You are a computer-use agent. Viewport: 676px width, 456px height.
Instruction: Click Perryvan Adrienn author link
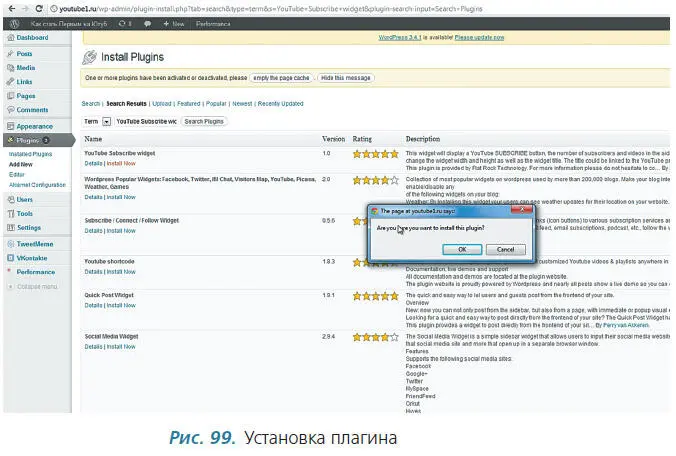[x=626, y=325]
